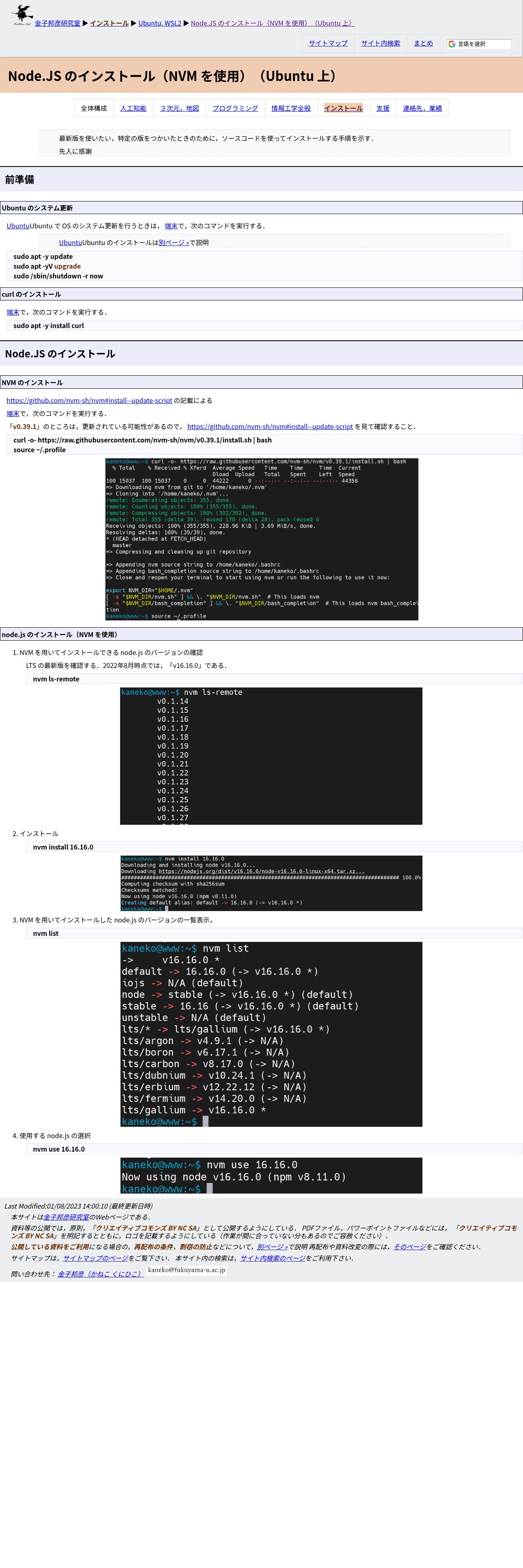The height and width of the screenshot is (1568, 523).
Task: Click 'nvm use 16.16.0' command line
Action: click(x=274, y=1149)
